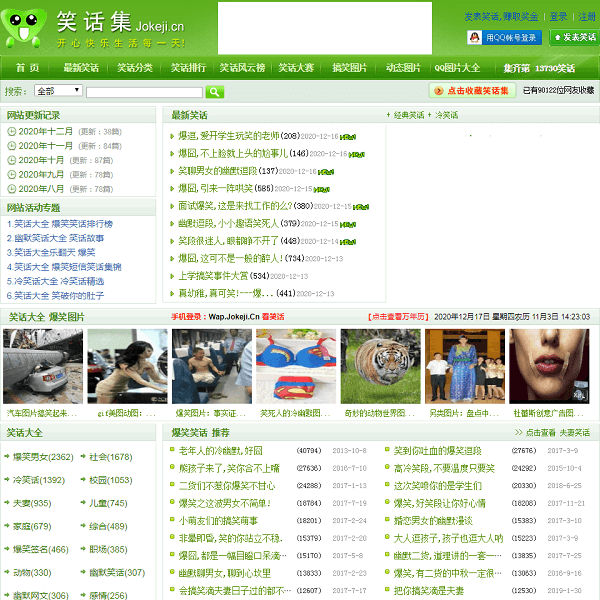Click the QQ penguin login icon
Viewport: 600px width, 600px height.
click(474, 37)
